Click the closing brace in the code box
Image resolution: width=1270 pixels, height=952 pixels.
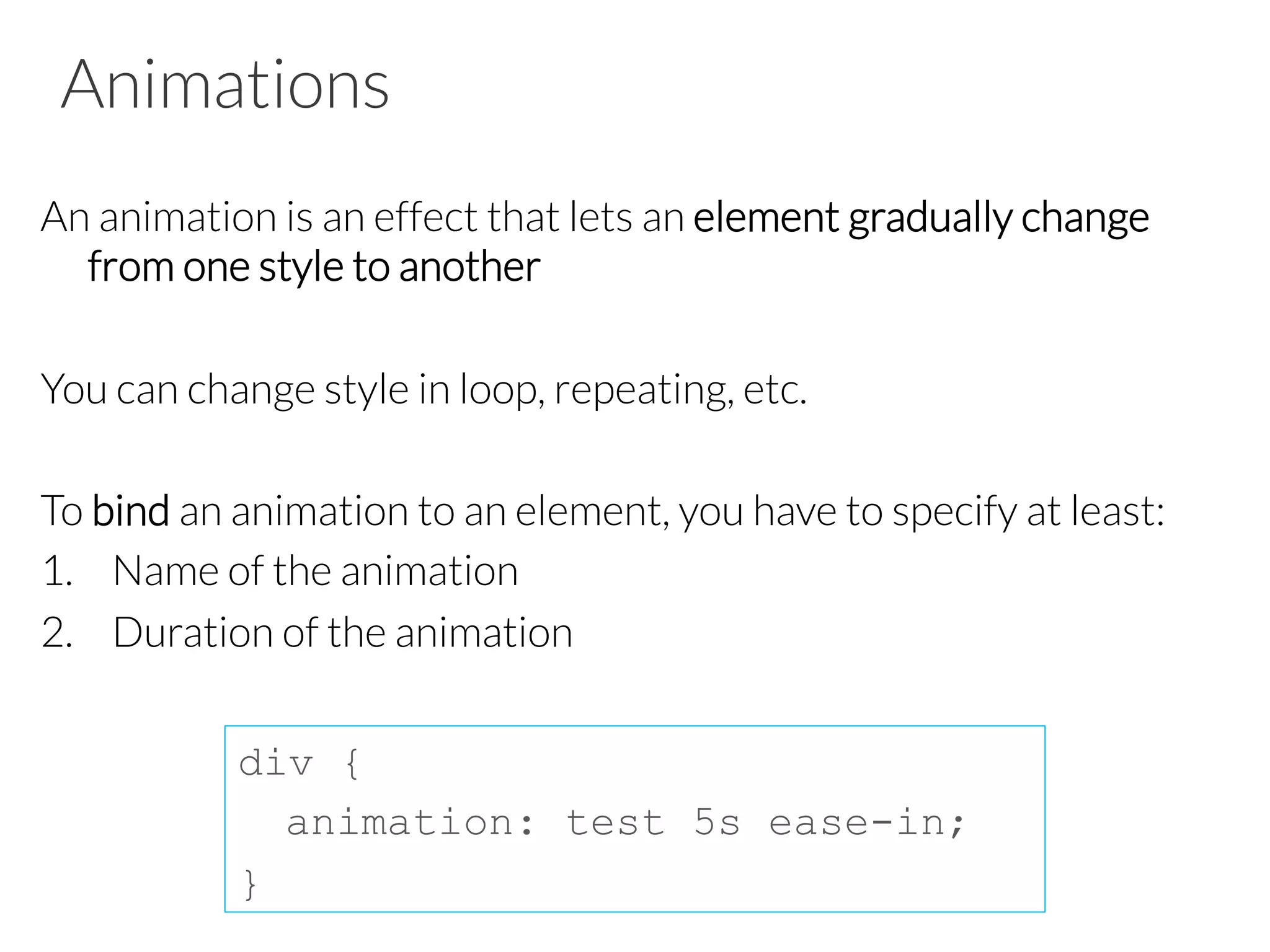[250, 883]
